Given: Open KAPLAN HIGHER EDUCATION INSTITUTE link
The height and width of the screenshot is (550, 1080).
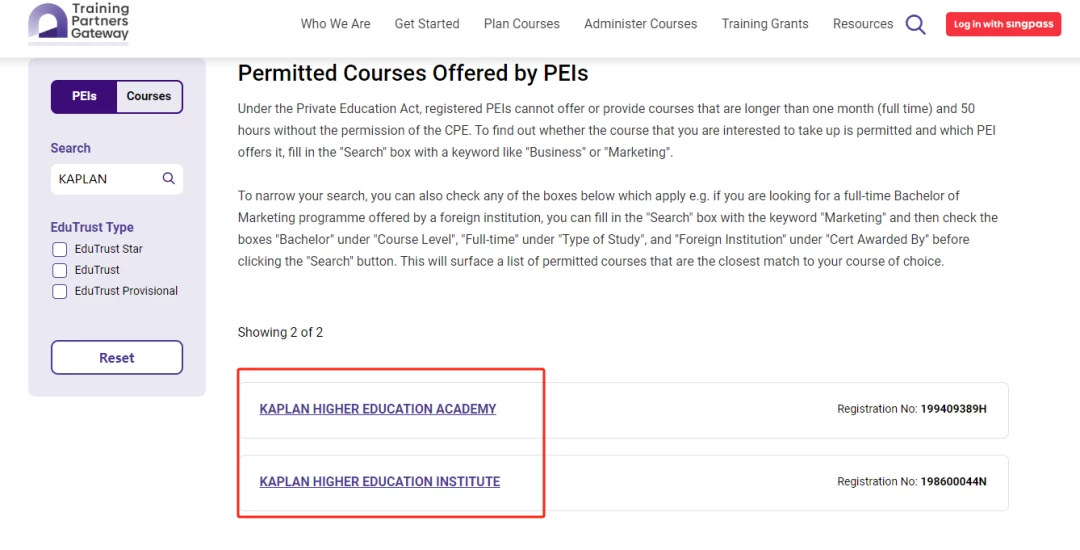Looking at the screenshot, I should pyautogui.click(x=380, y=482).
